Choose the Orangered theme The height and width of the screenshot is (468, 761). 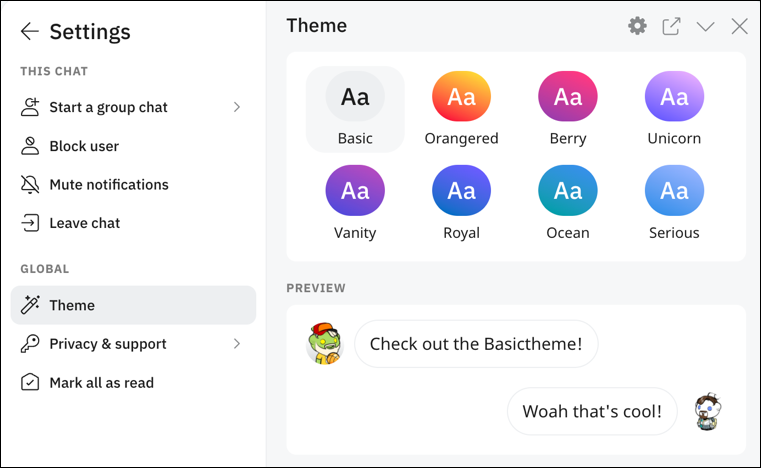461,97
